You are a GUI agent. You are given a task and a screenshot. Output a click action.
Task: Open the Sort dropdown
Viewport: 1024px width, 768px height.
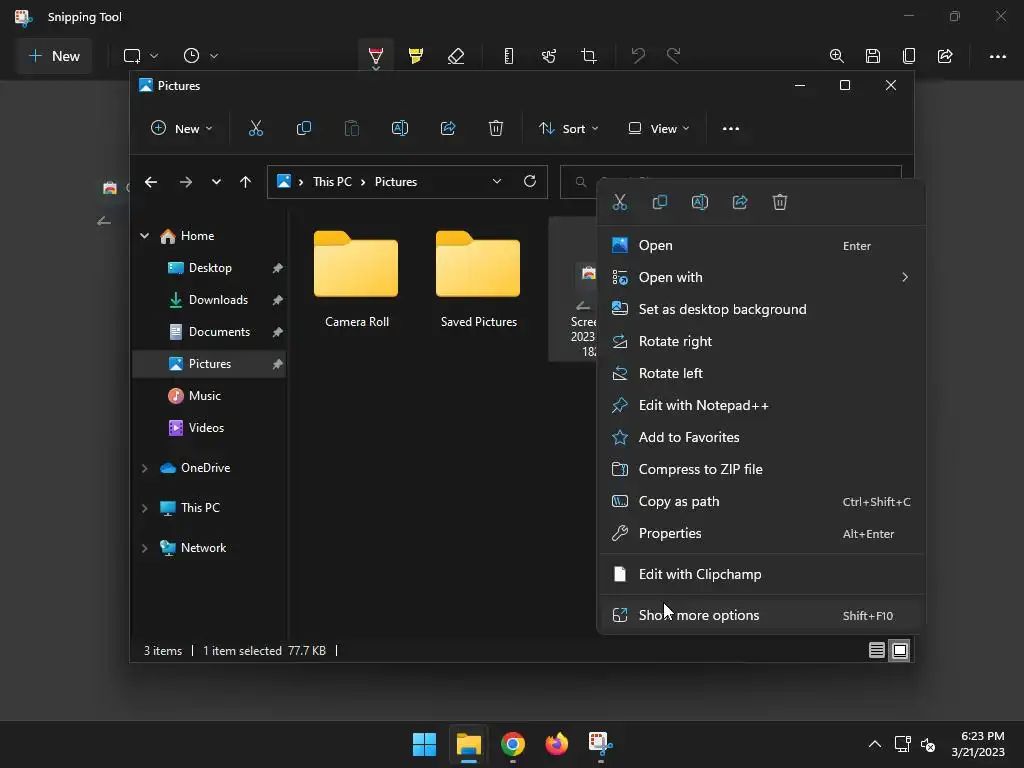click(568, 129)
